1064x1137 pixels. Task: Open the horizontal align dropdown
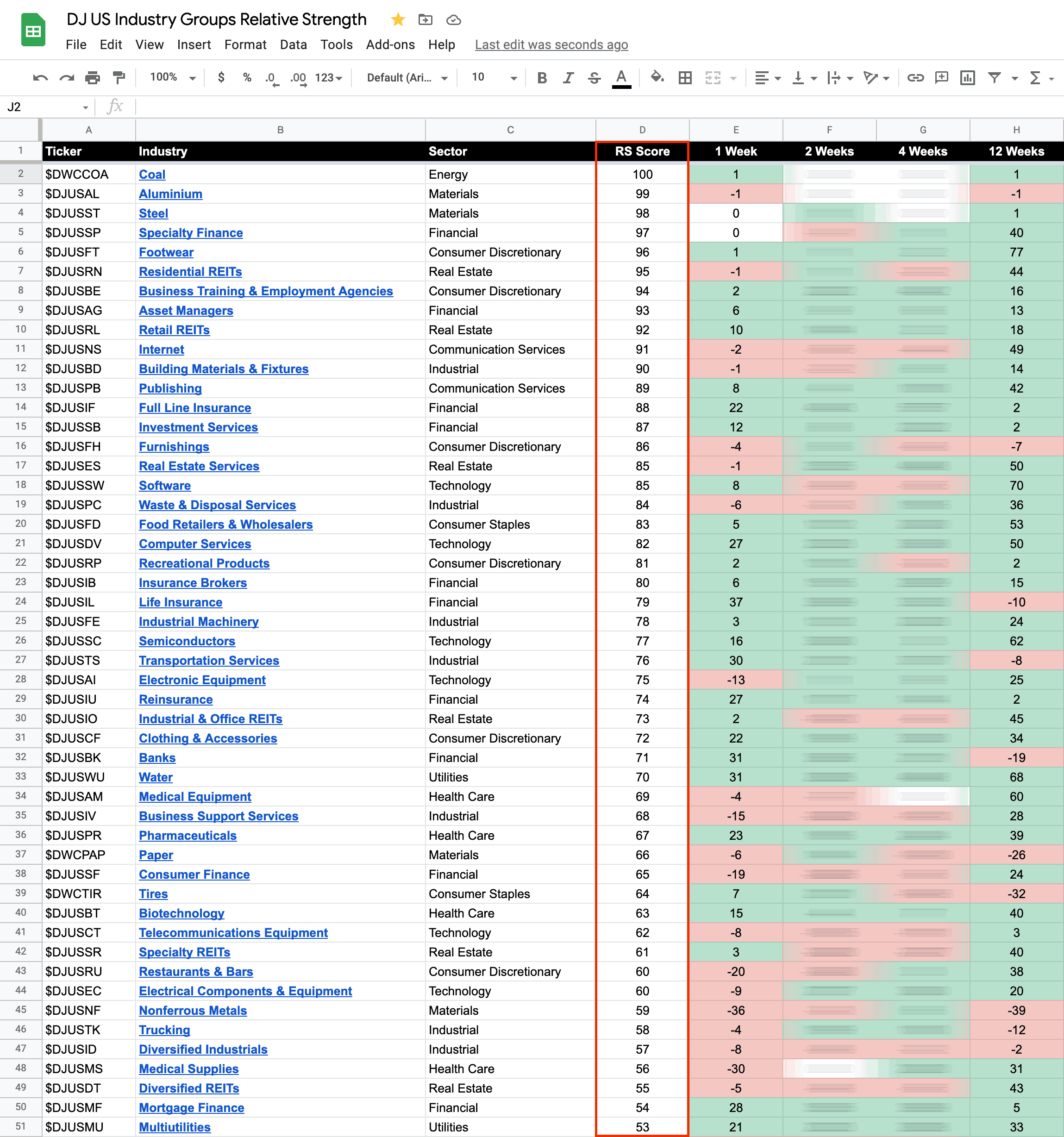pos(767,78)
